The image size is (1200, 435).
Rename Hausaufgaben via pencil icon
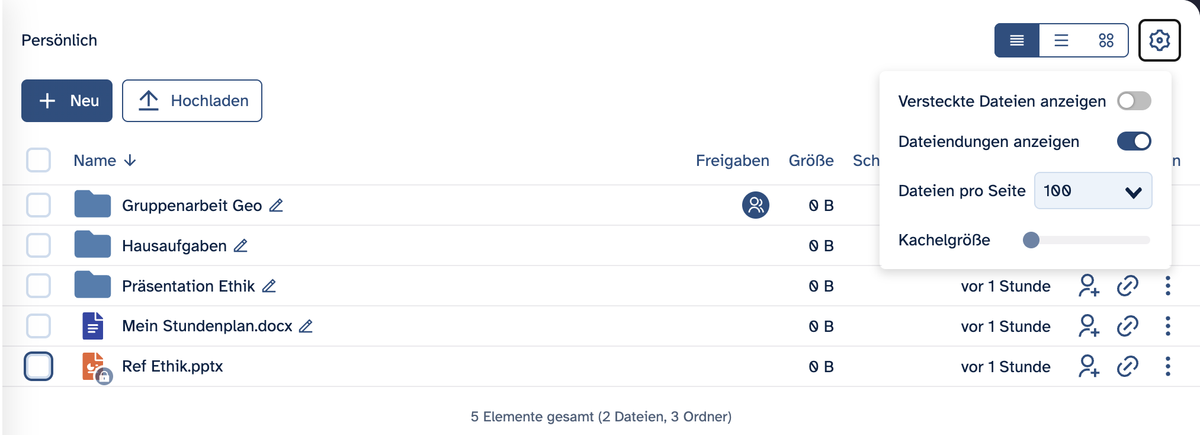pos(240,246)
